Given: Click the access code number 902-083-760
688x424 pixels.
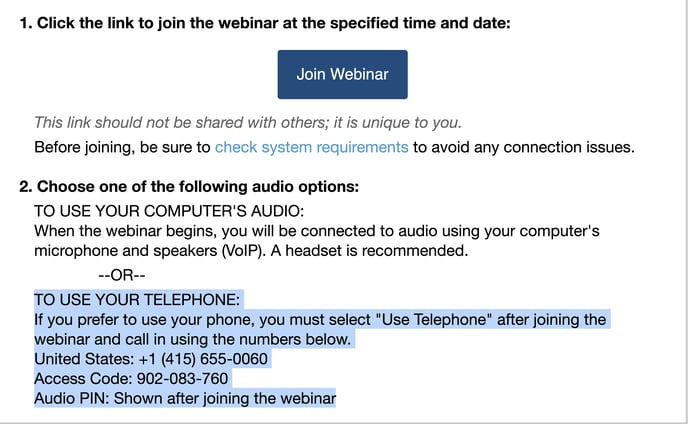Looking at the screenshot, I should click(183, 378).
